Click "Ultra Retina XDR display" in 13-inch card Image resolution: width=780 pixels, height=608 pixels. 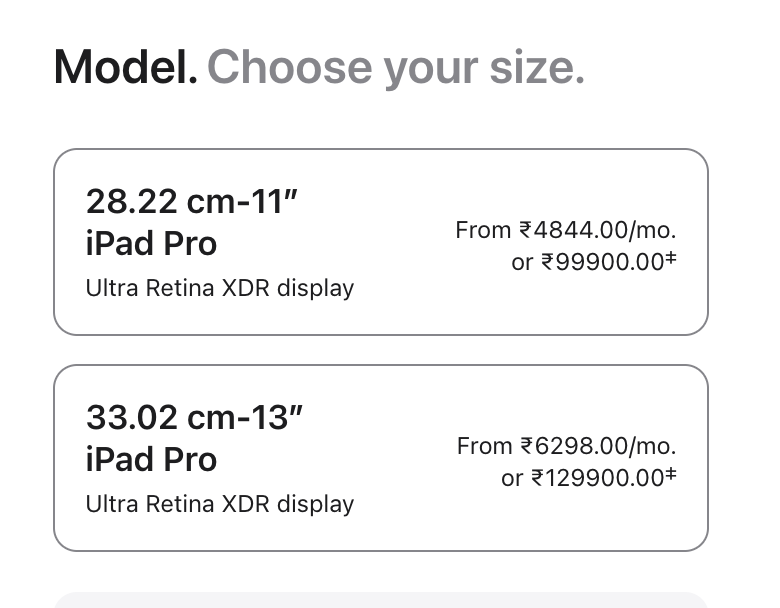220,504
